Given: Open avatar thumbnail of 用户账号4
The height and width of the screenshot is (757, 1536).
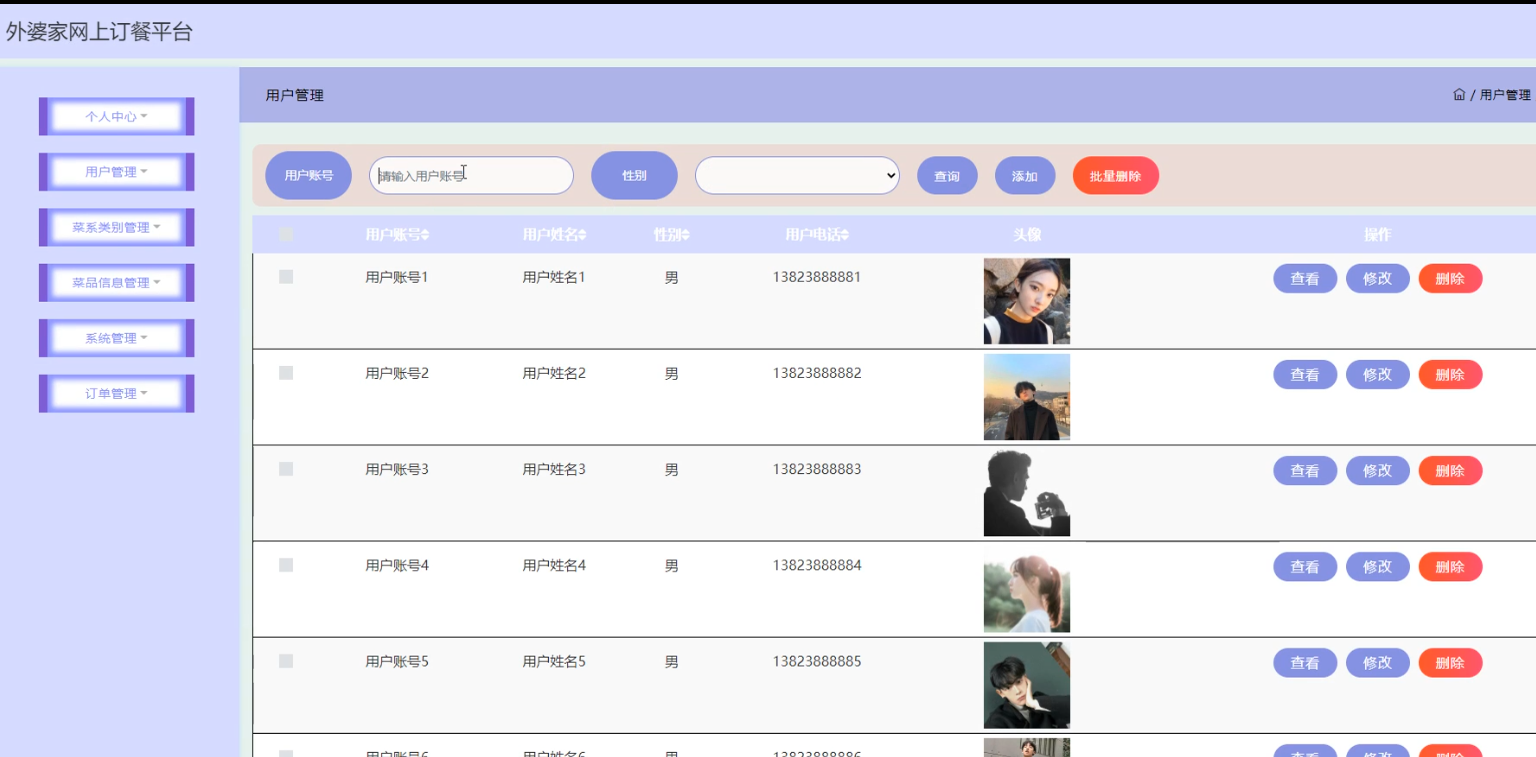Looking at the screenshot, I should 1027,589.
